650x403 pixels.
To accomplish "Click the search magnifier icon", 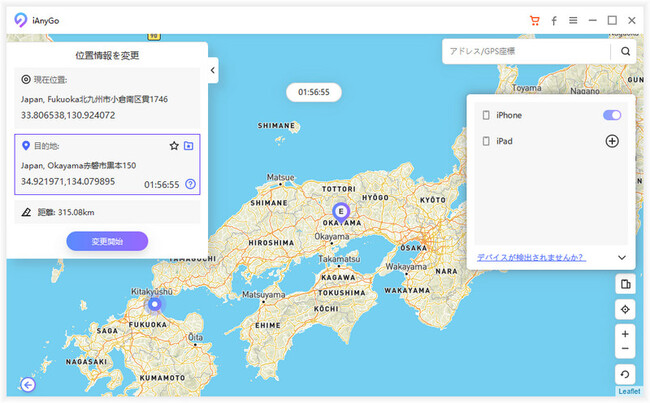I will click(626, 51).
